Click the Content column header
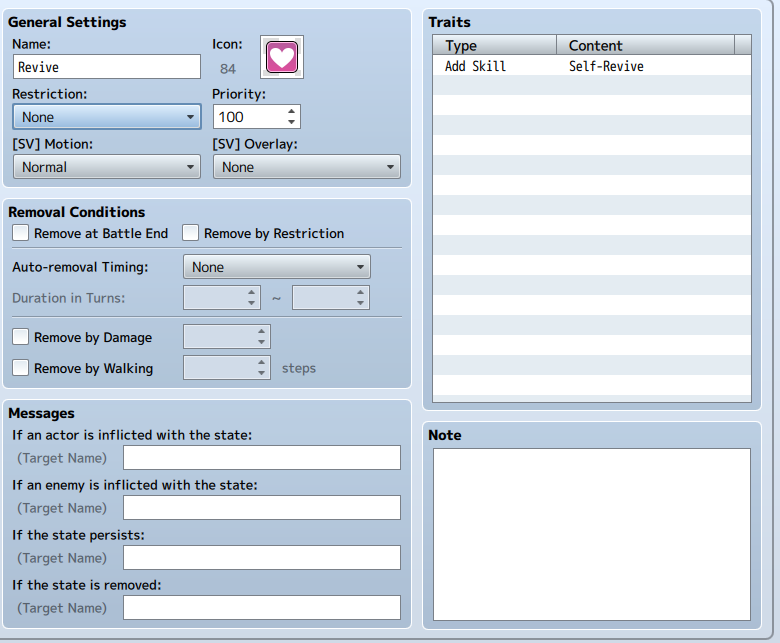Viewport: 780px width, 643px height. pyautogui.click(x=645, y=45)
